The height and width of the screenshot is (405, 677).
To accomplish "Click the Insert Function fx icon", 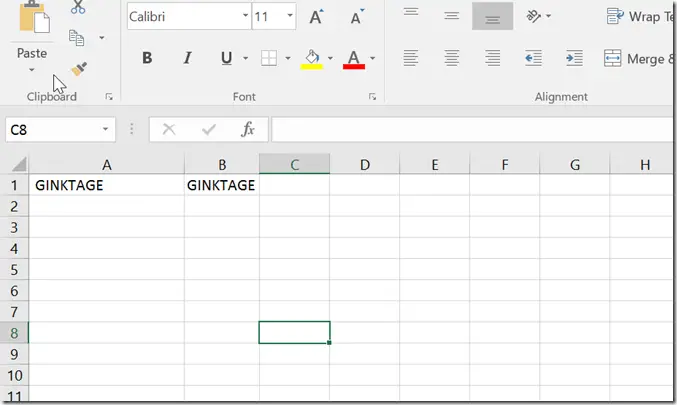I will click(248, 129).
